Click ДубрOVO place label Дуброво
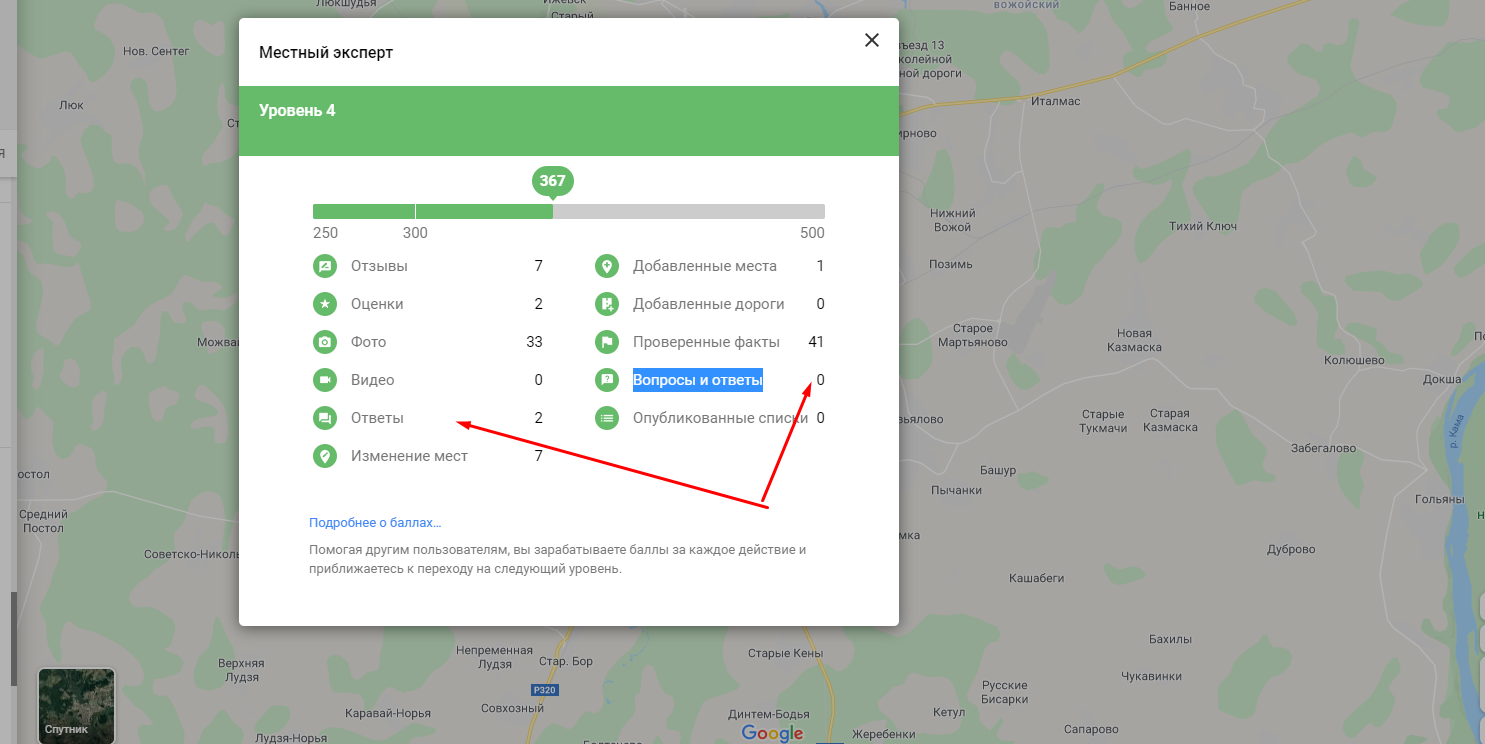The image size is (1485, 744). [1290, 550]
